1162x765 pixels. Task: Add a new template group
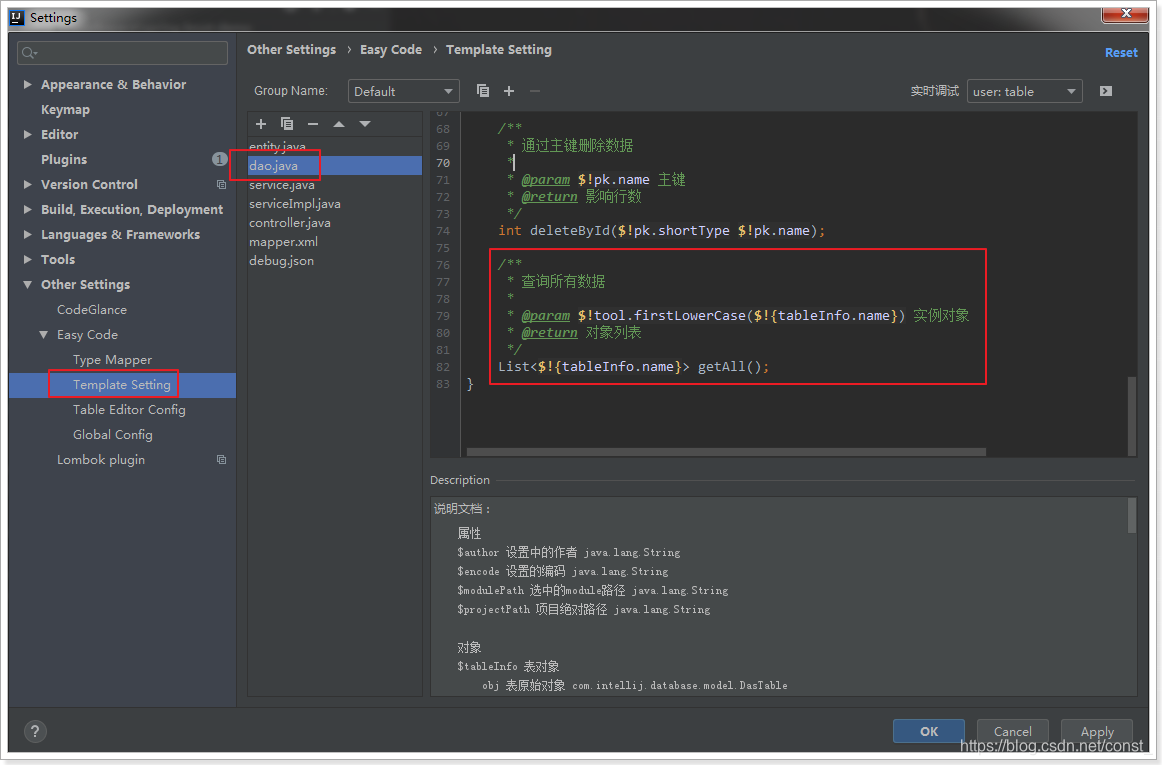508,90
